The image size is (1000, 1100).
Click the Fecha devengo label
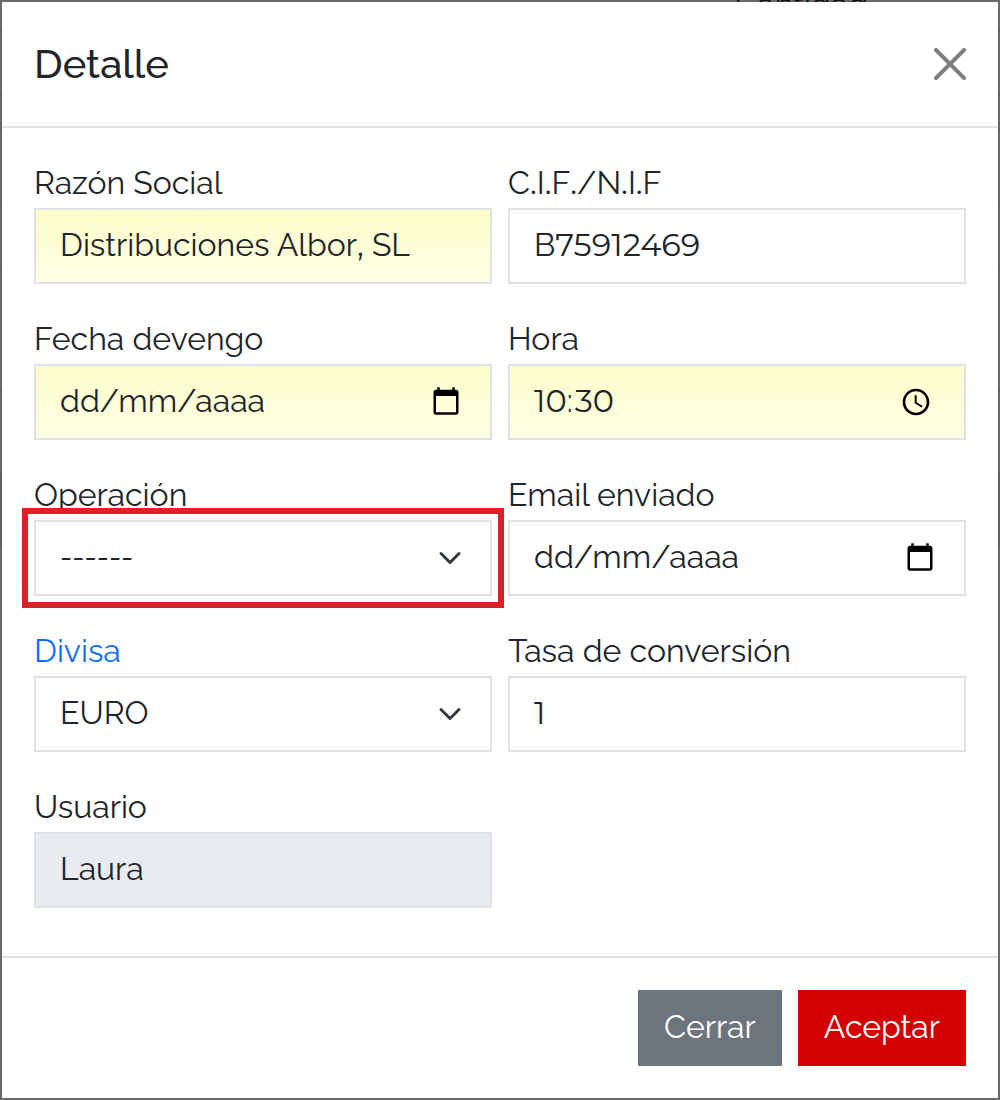[149, 340]
